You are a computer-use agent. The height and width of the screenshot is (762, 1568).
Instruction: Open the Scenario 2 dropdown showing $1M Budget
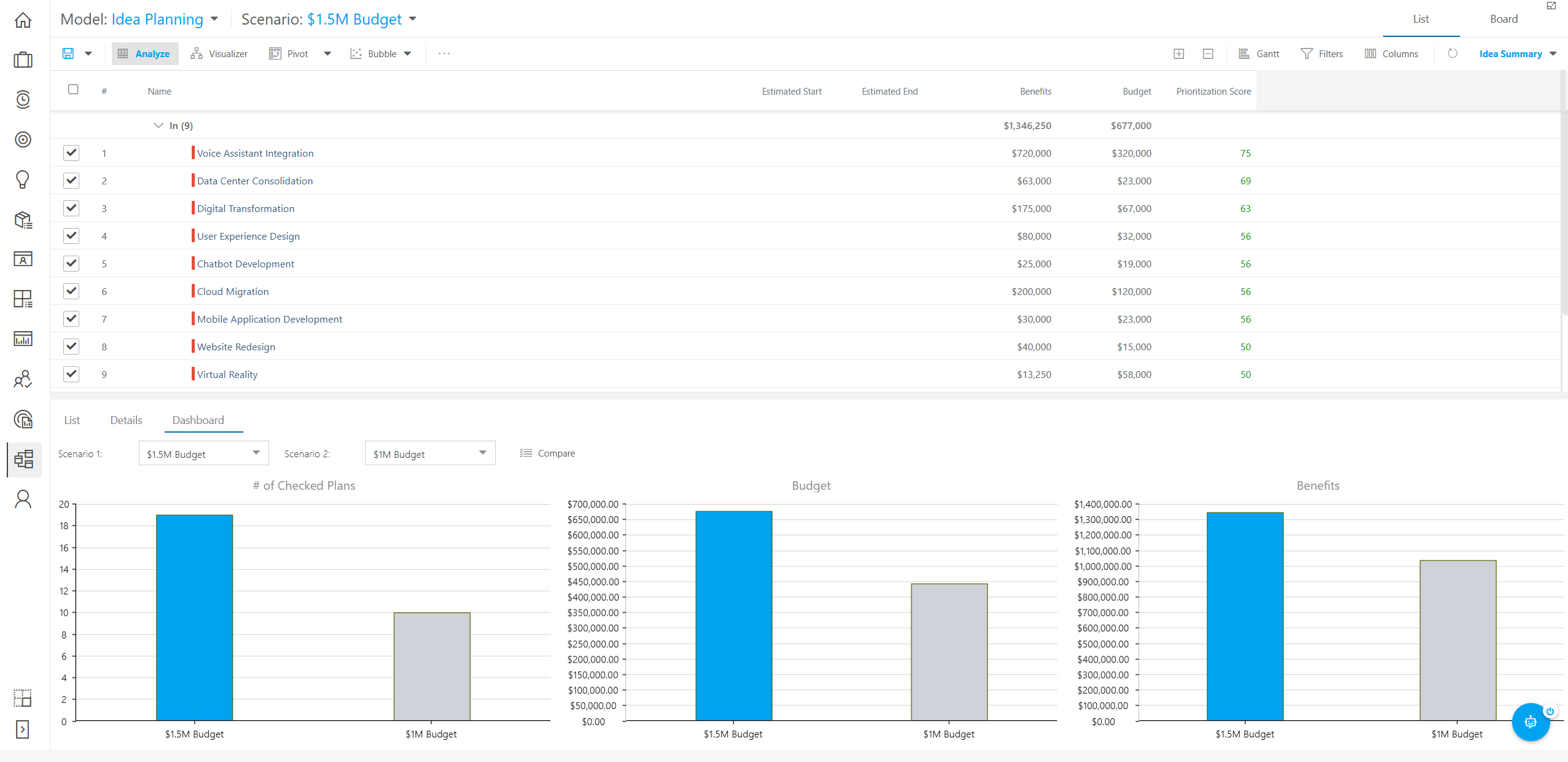[429, 454]
